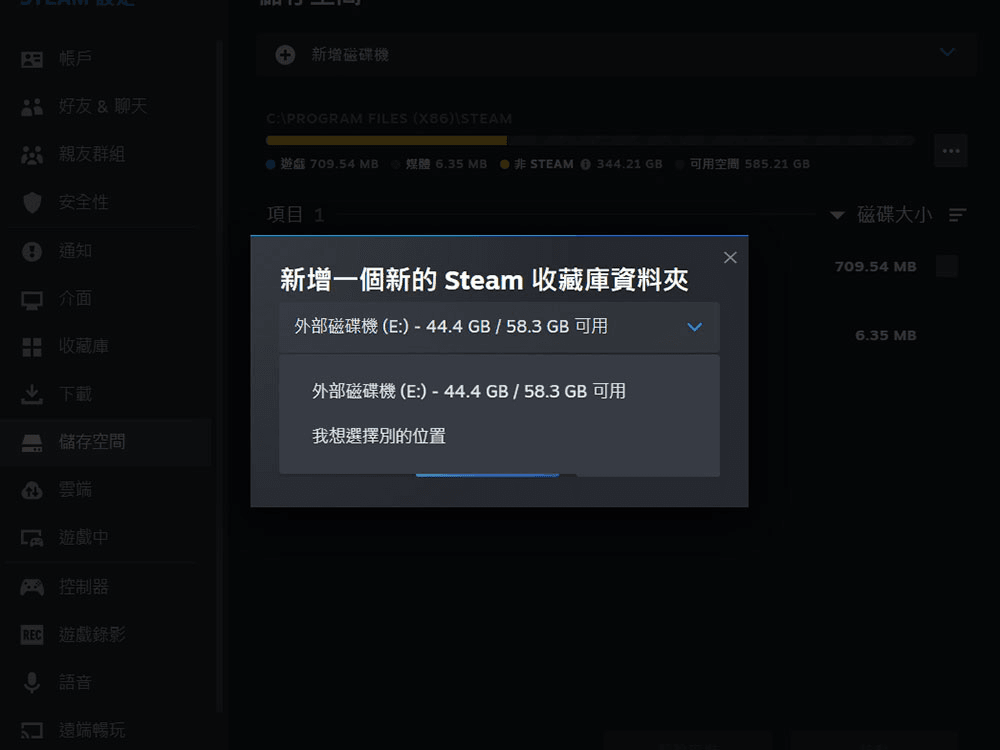Go to 遊戲錄影 settings section
This screenshot has width=1000, height=750.
(92, 635)
